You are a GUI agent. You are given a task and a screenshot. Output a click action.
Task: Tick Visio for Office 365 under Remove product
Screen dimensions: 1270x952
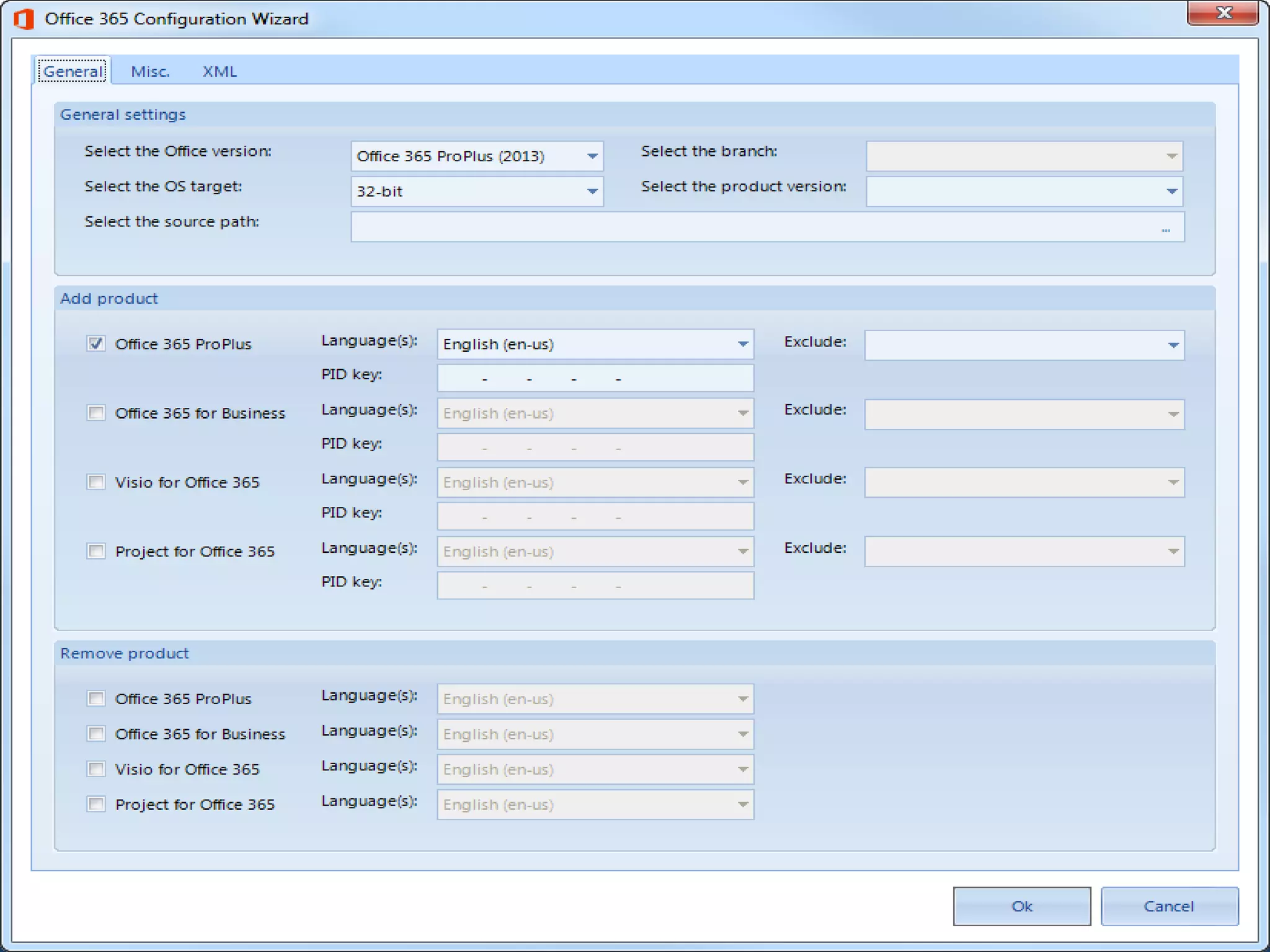coord(96,769)
